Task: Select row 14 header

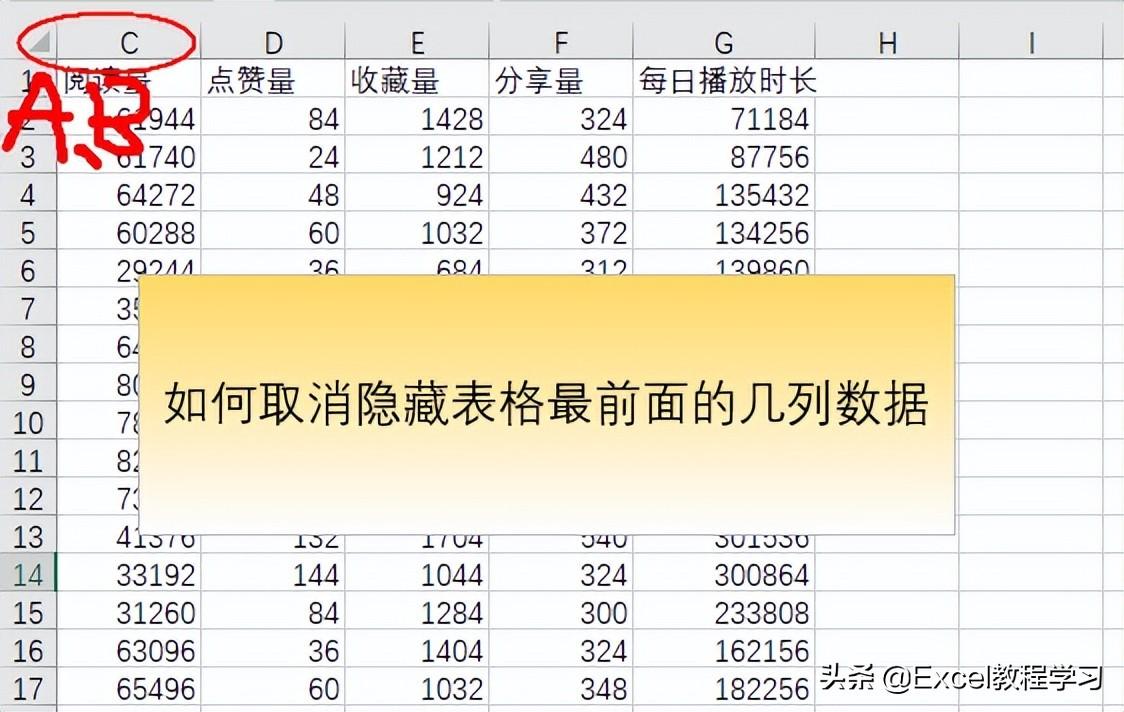Action: [x=28, y=574]
